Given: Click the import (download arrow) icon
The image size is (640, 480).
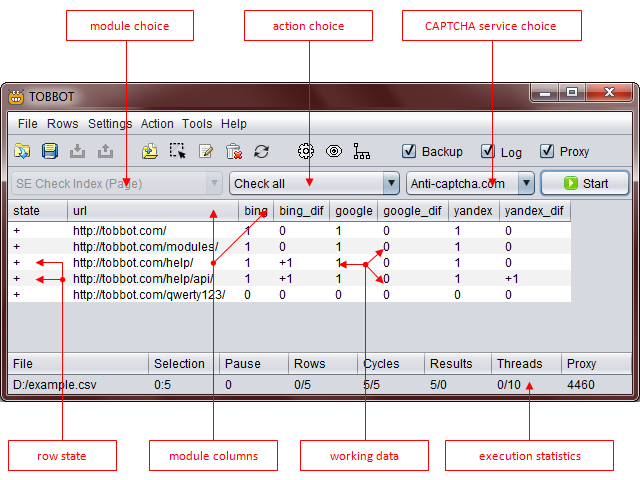Looking at the screenshot, I should (77, 151).
